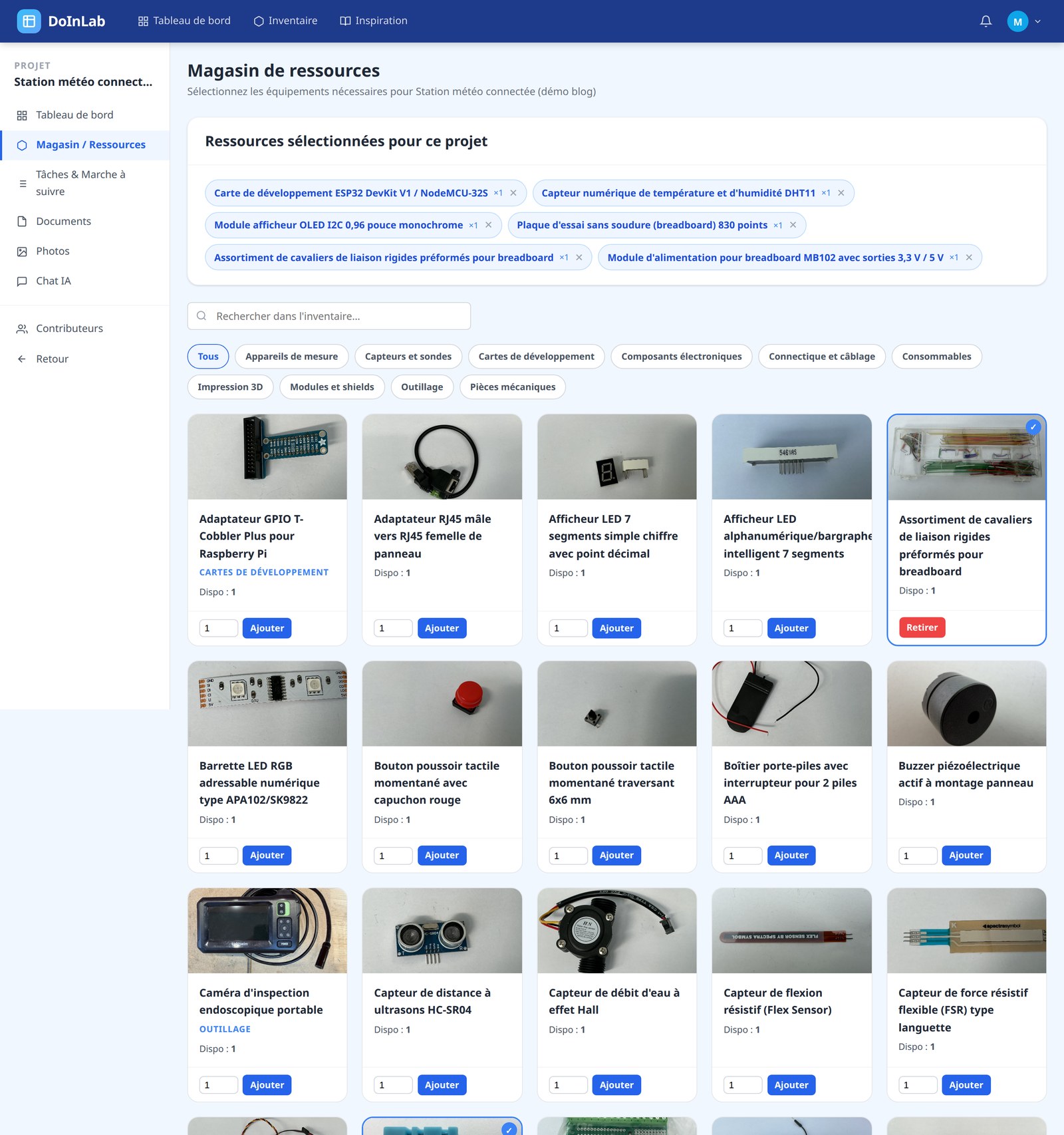Image resolution: width=1064 pixels, height=1135 pixels.
Task: Open endoscope camera product image
Action: [267, 931]
